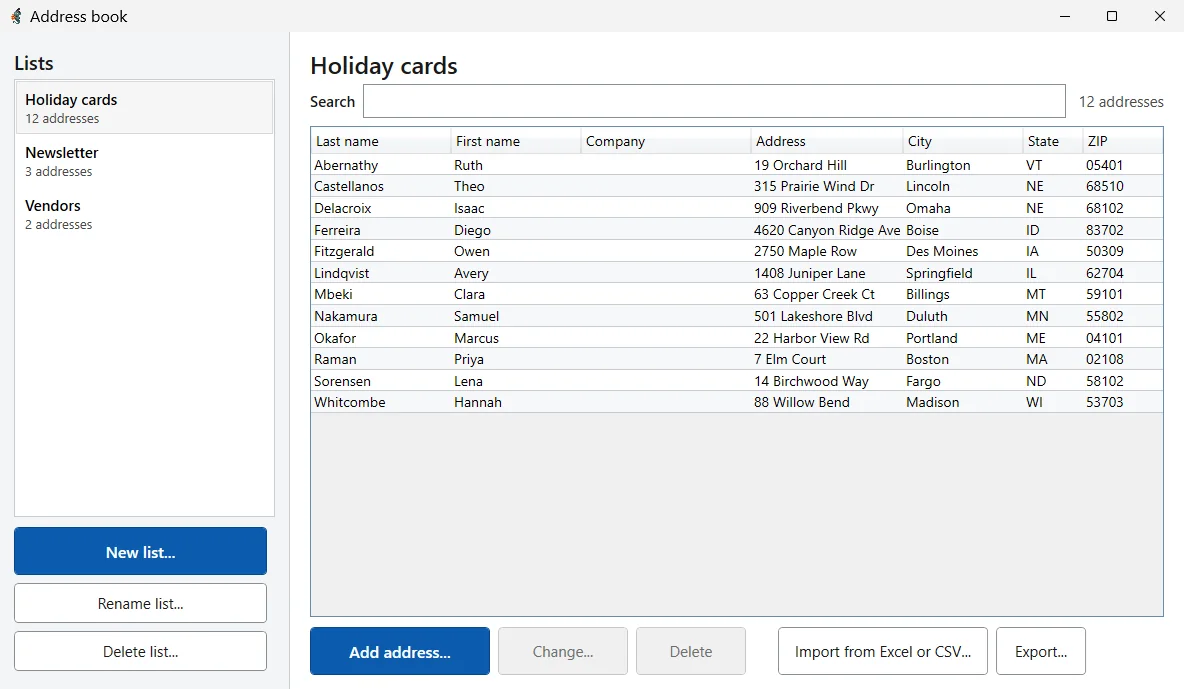This screenshot has width=1184, height=689.
Task: Click first name Diego
Action: 472,230
